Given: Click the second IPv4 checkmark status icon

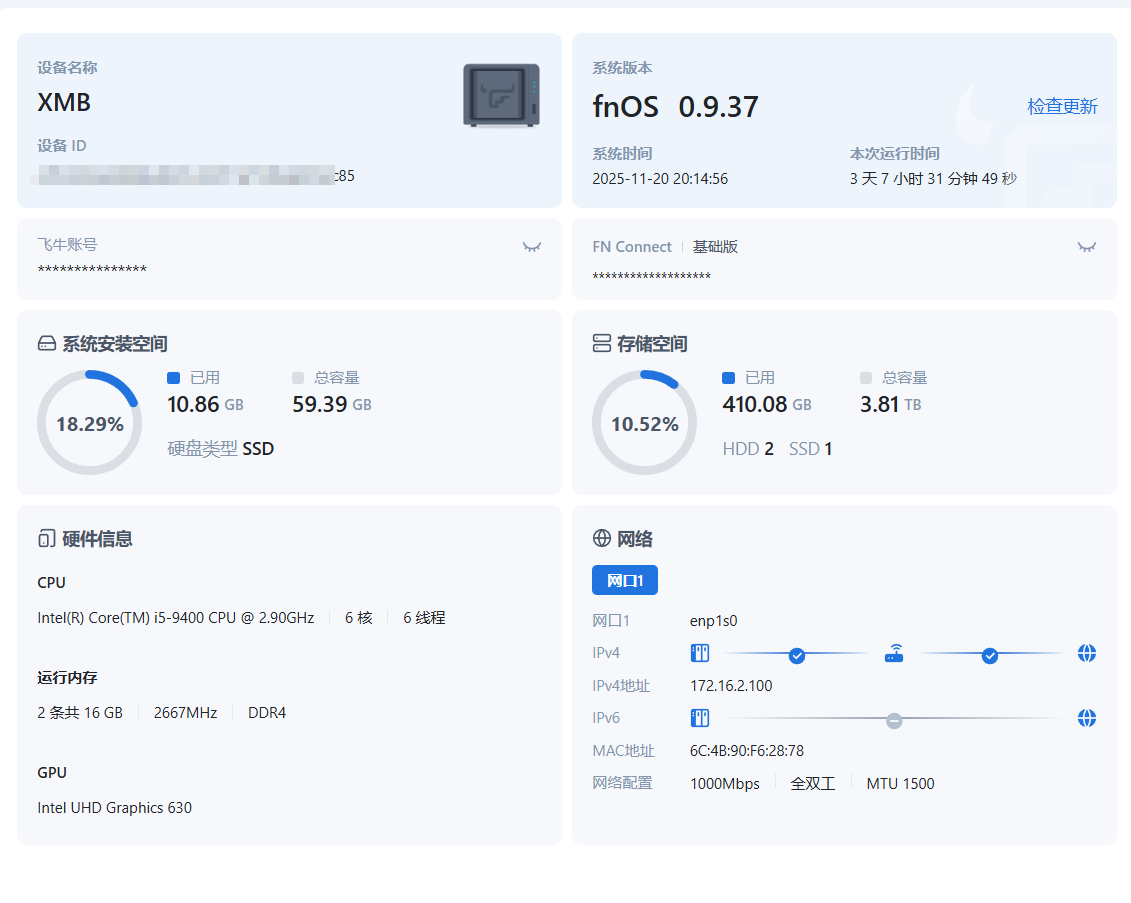Looking at the screenshot, I should pos(990,655).
